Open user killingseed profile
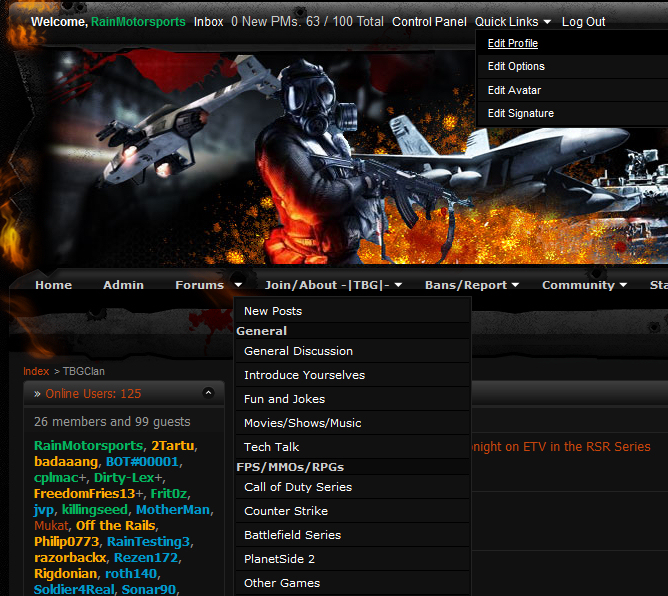The image size is (668, 596). pyautogui.click(x=95, y=510)
